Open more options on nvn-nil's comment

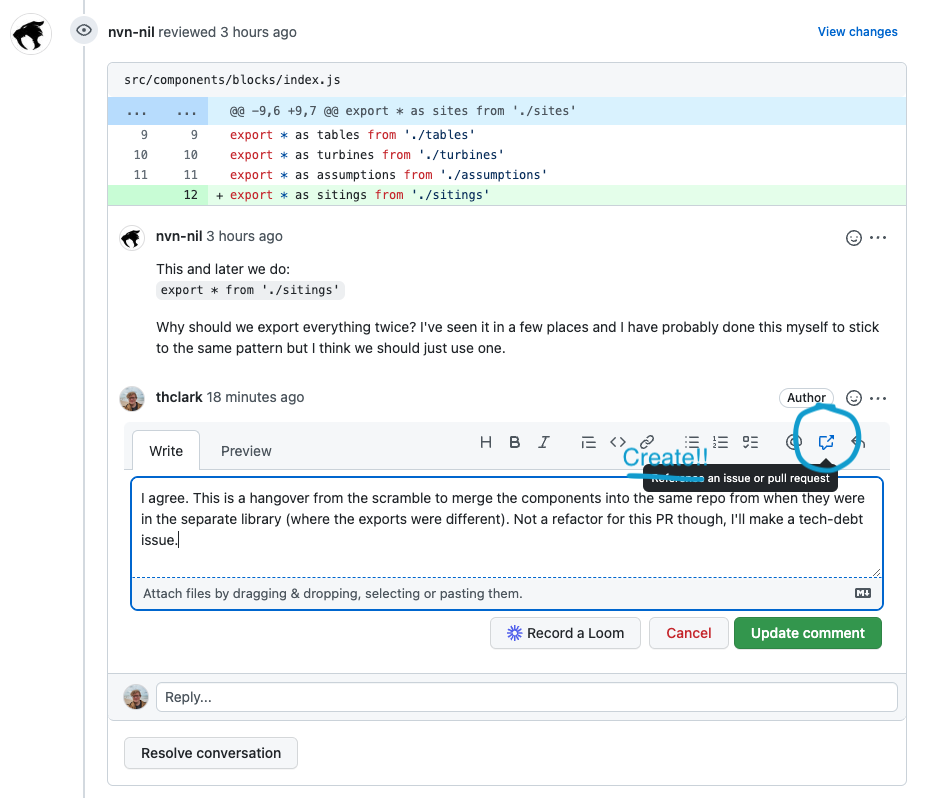(878, 238)
